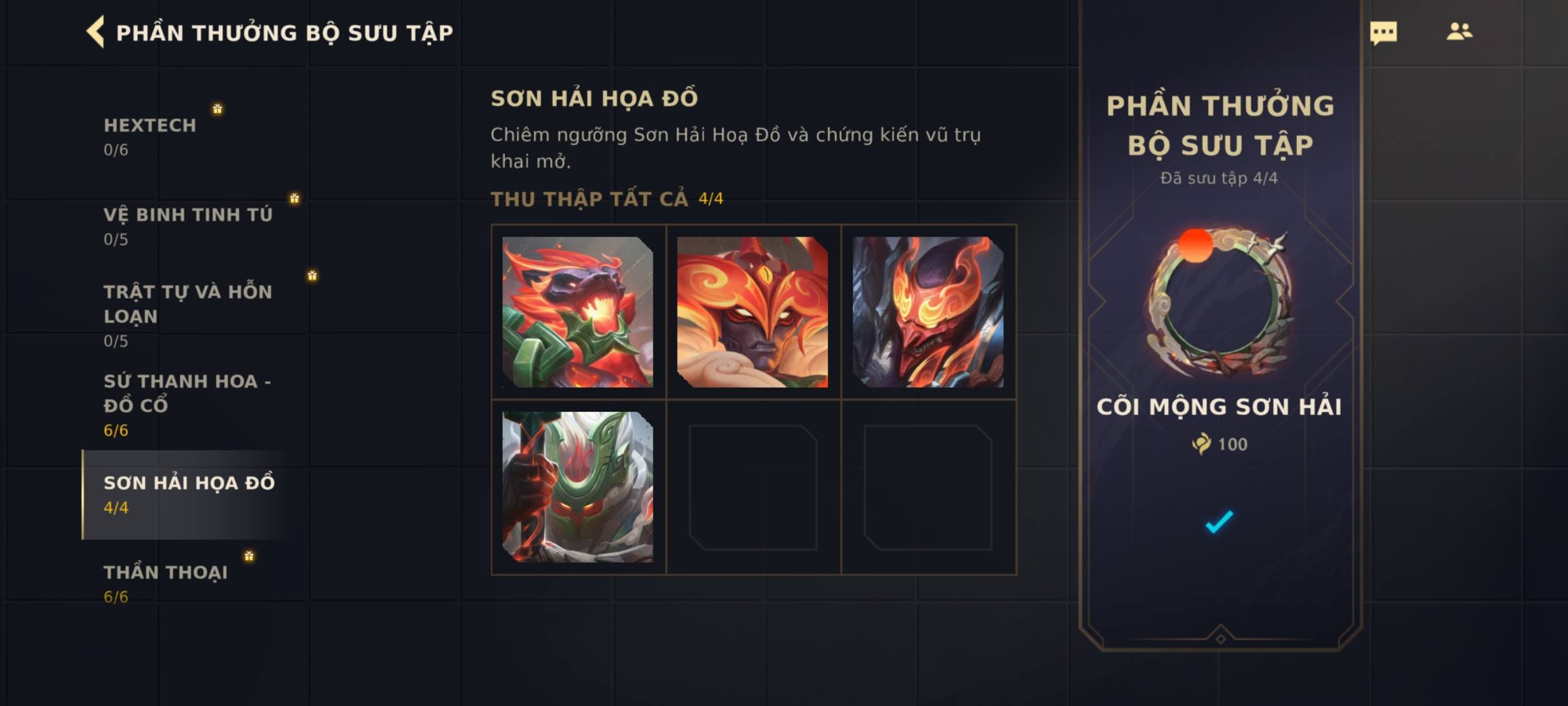Tap the gift icon next to Hextech

[218, 109]
